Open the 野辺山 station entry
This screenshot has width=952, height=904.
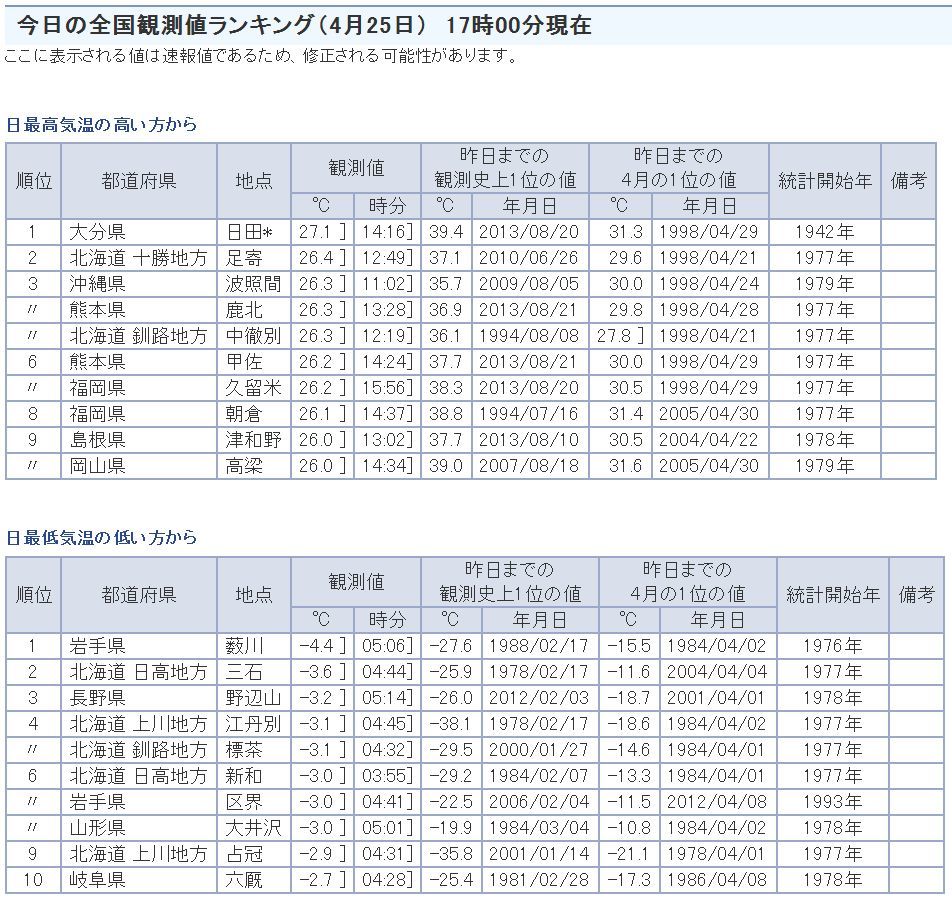tap(253, 698)
